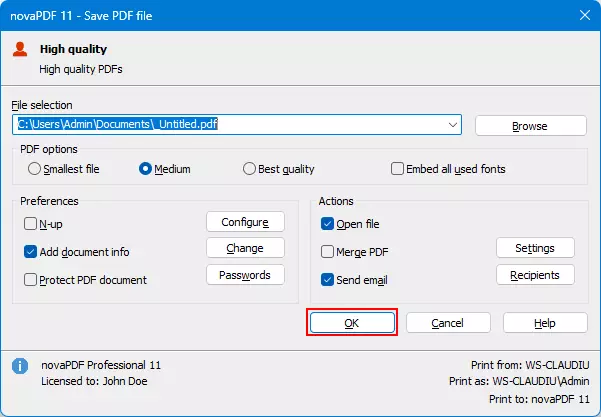601x417 pixels.
Task: Uncheck Add document info
Action: pyautogui.click(x=30, y=252)
